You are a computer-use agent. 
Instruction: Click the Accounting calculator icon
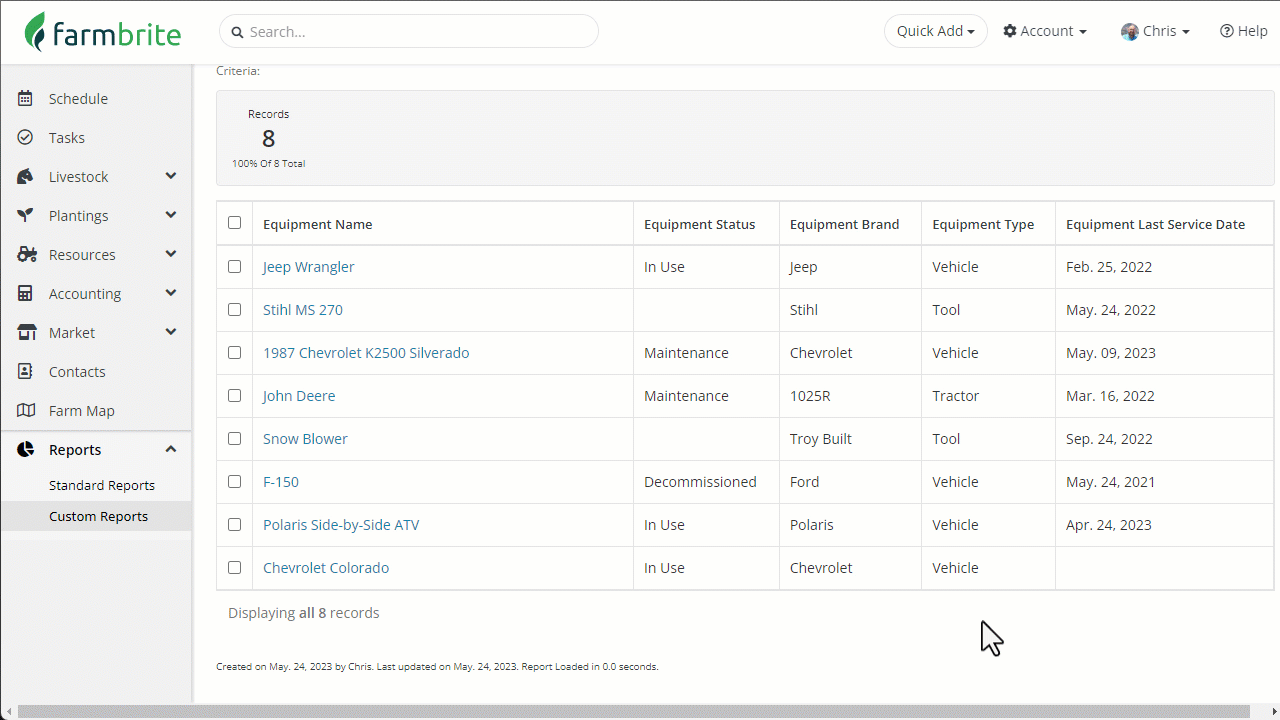(x=26, y=293)
